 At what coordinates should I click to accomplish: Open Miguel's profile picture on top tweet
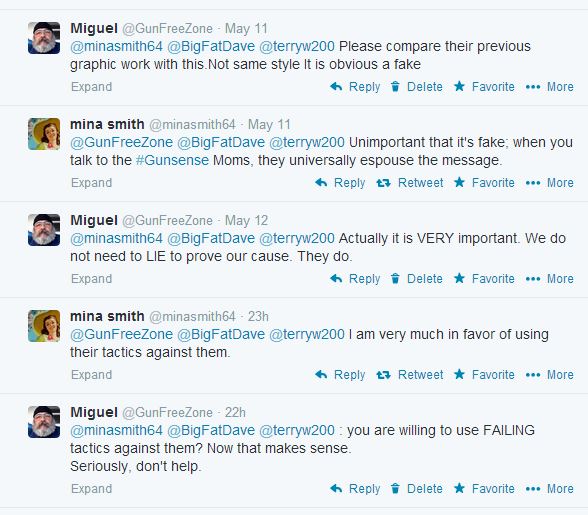pyautogui.click(x=44, y=38)
